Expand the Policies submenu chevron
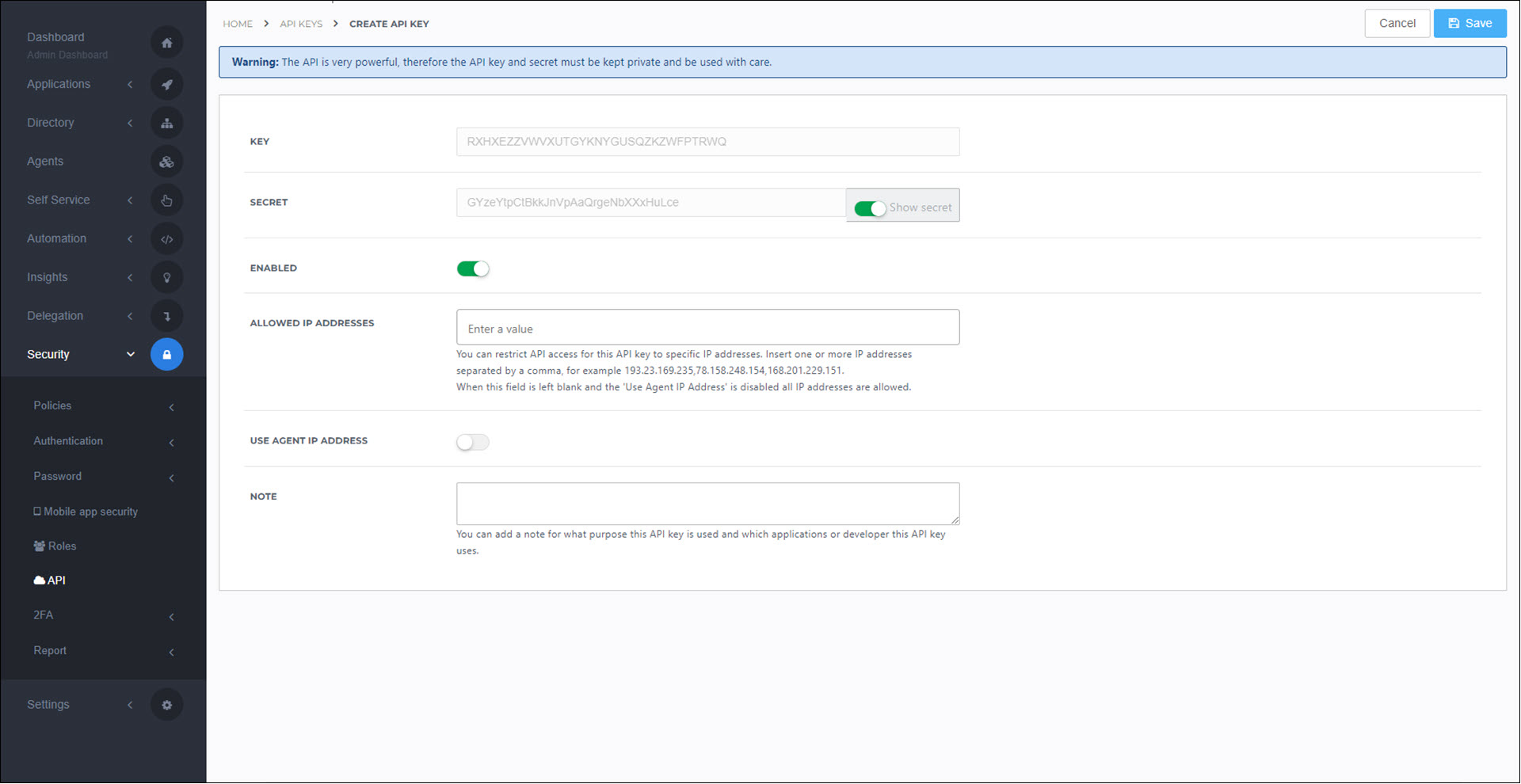This screenshot has width=1521, height=784. 171,407
